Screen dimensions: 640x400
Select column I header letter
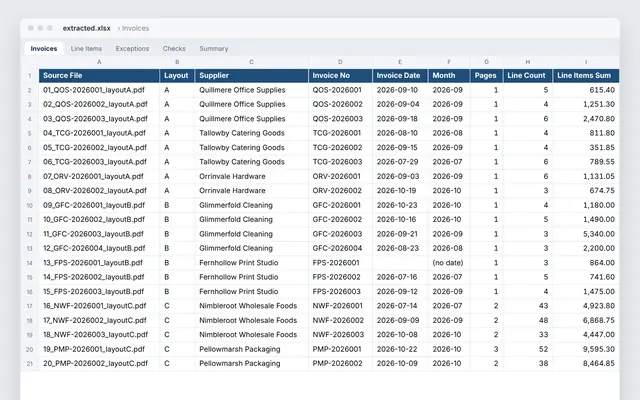click(x=586, y=62)
